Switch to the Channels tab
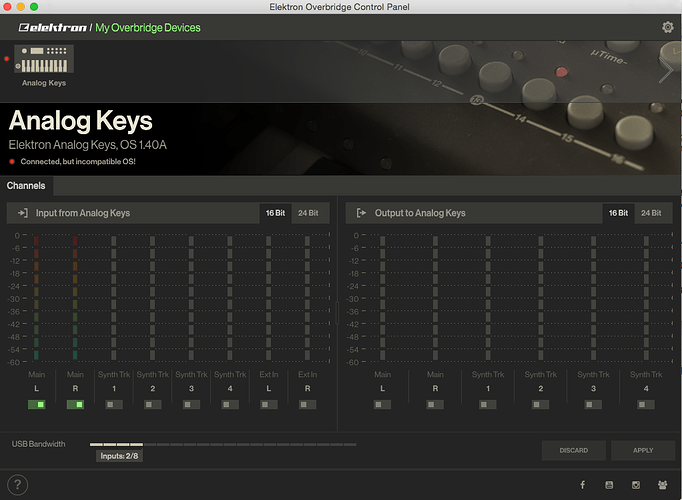The image size is (682, 500). coord(26,186)
